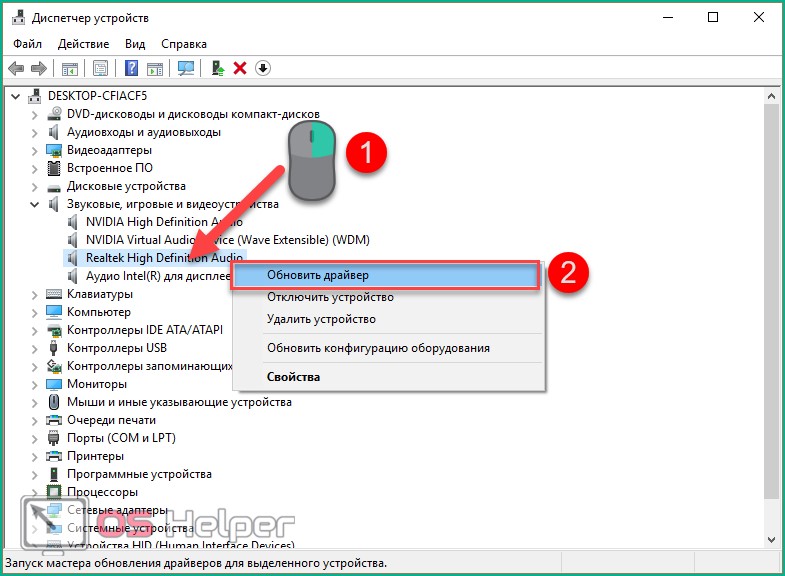Click the Back arrow toolbar icon
Viewport: 785px width, 576px height.
[17, 68]
